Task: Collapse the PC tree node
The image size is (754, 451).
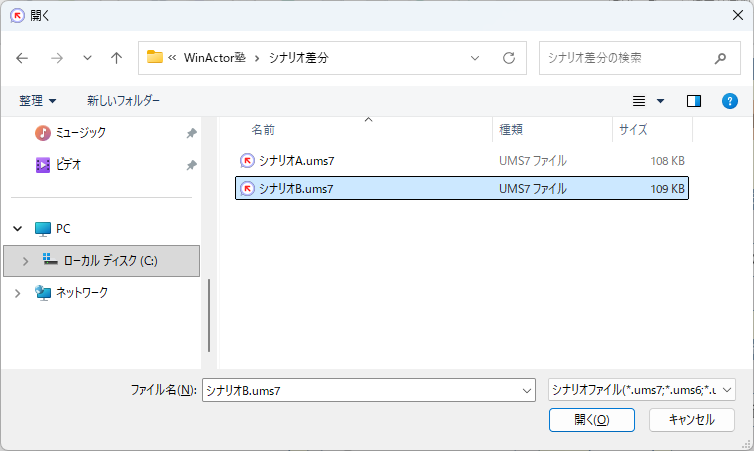Action: click(x=17, y=229)
